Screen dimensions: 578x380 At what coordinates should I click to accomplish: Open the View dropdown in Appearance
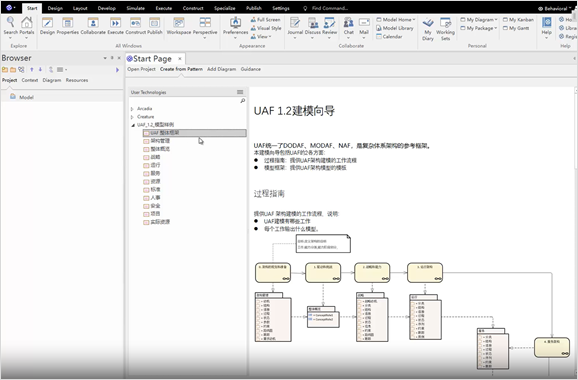(264, 36)
